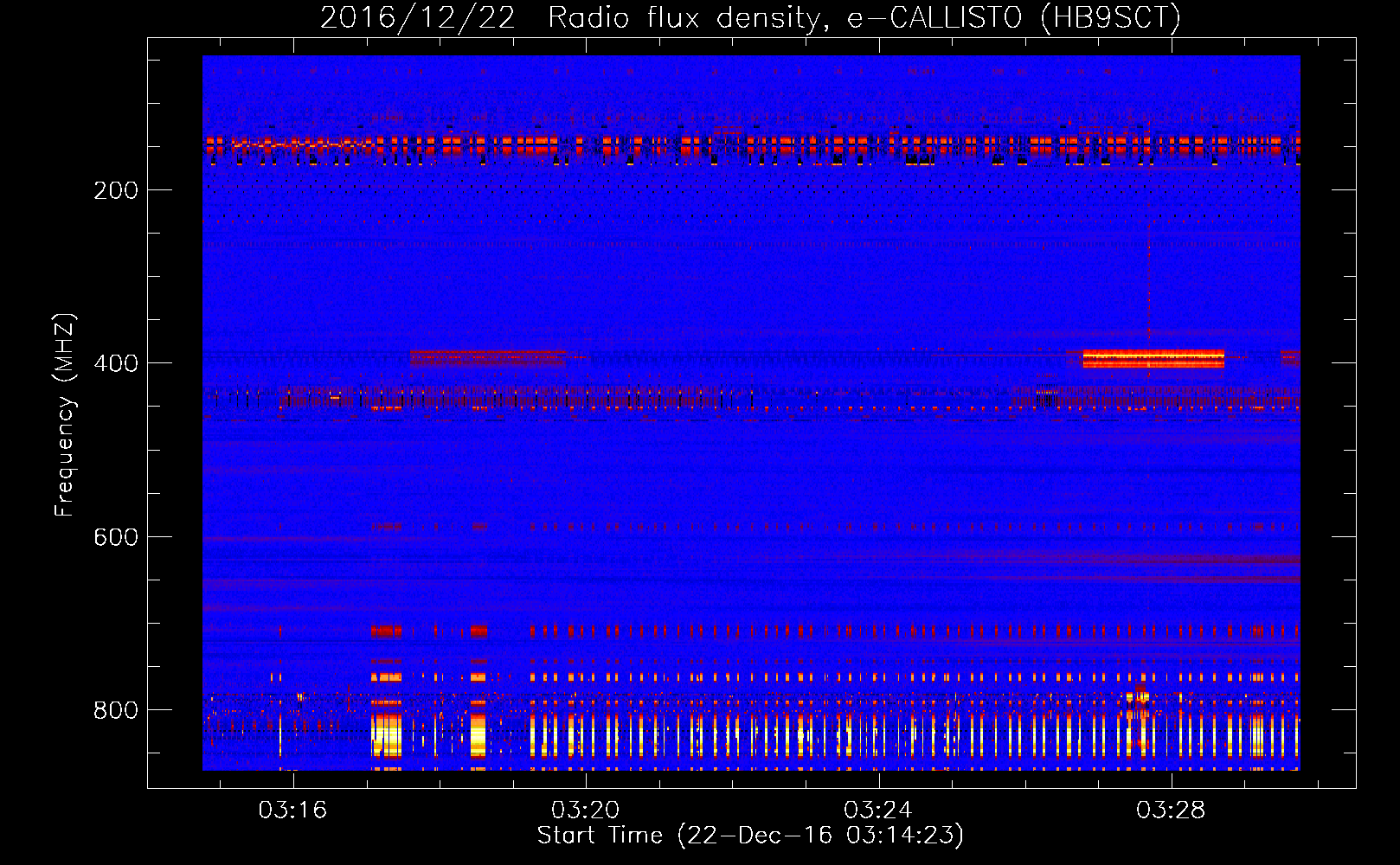Click the 'Start Time (22-Dec-16 03:14:23)' label
This screenshot has height=865, width=1400.
tap(750, 836)
